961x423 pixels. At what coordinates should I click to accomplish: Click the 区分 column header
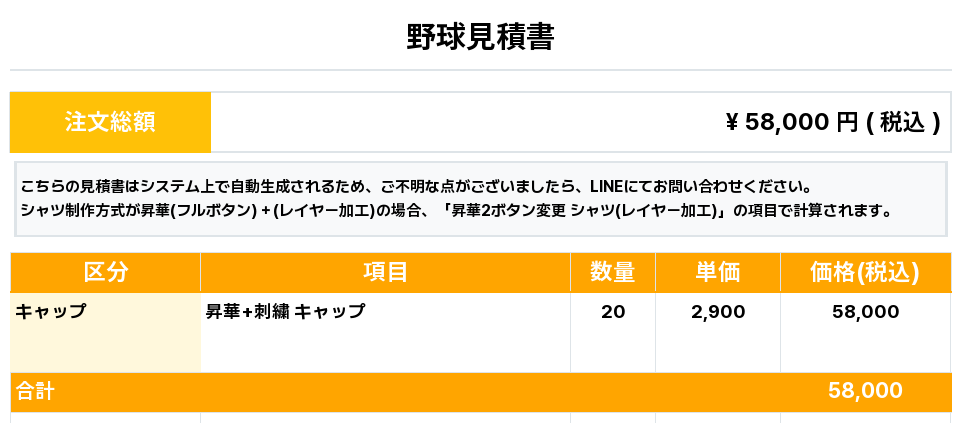point(105,272)
